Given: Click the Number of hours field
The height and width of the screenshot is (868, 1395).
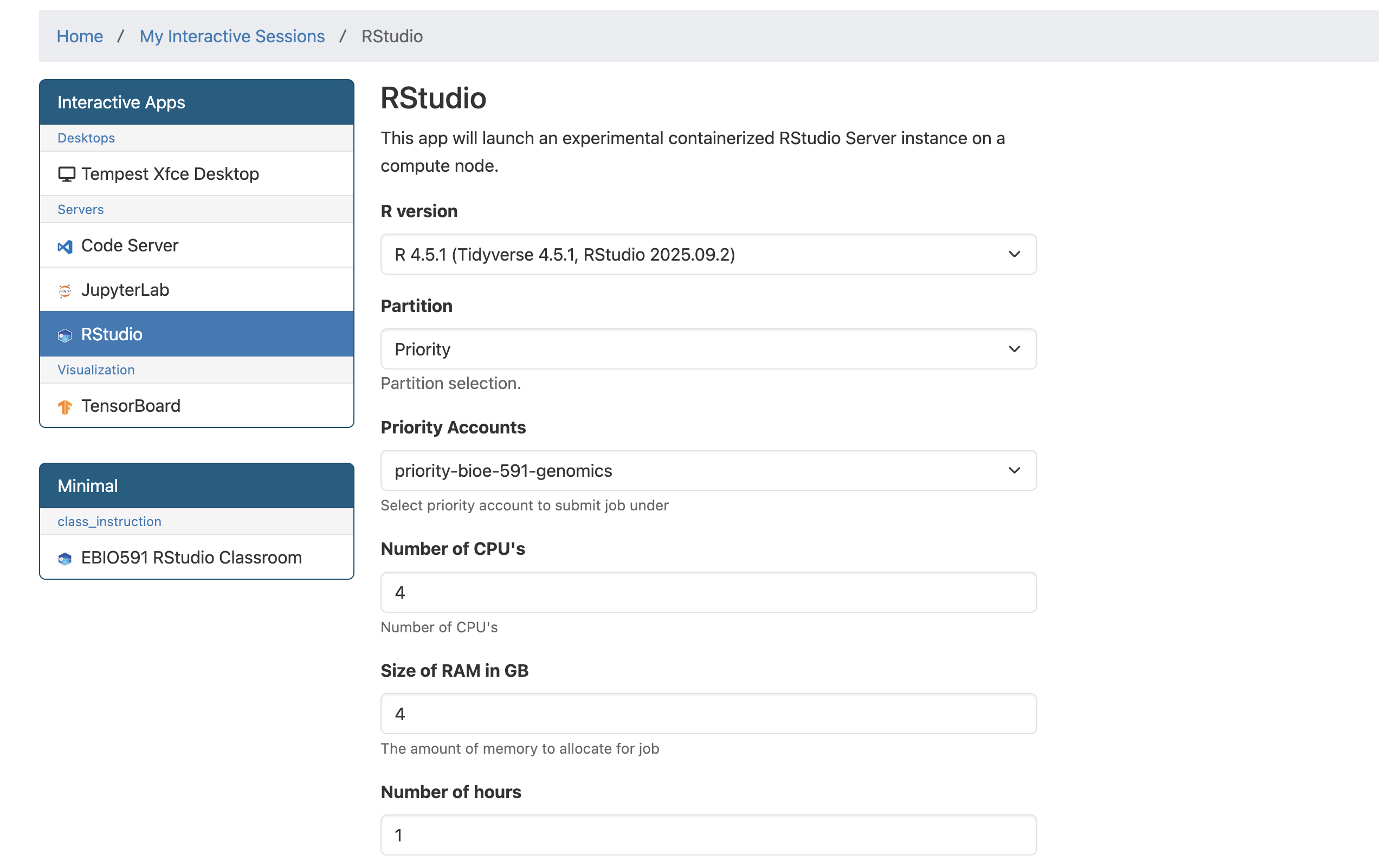Looking at the screenshot, I should coord(708,835).
